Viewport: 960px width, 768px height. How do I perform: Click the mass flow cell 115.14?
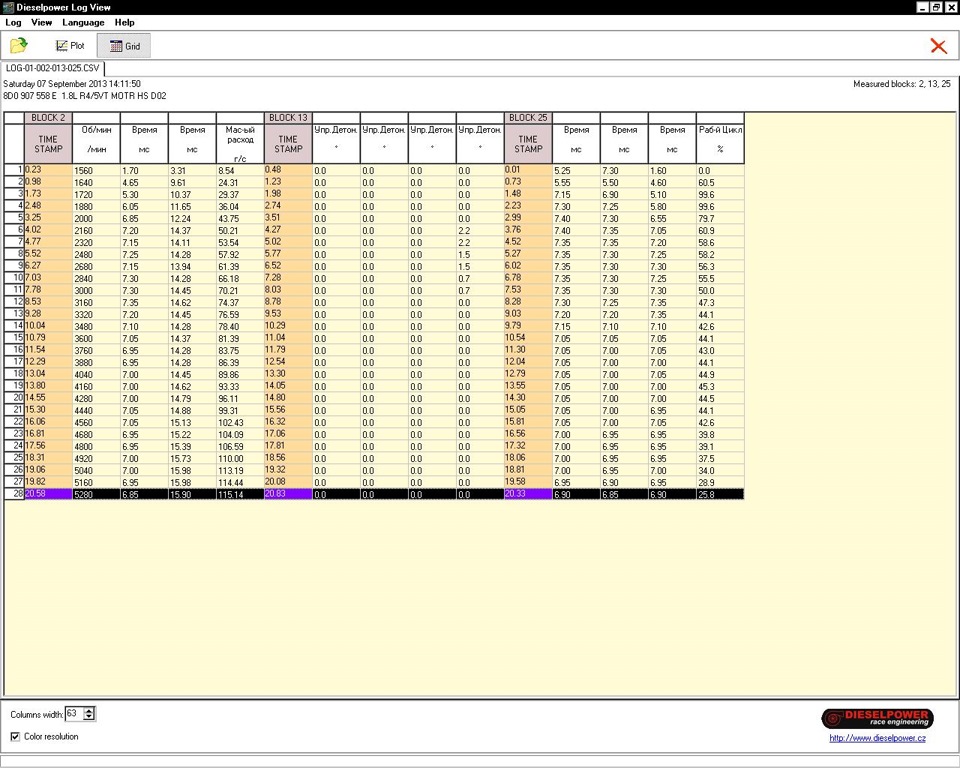240,494
